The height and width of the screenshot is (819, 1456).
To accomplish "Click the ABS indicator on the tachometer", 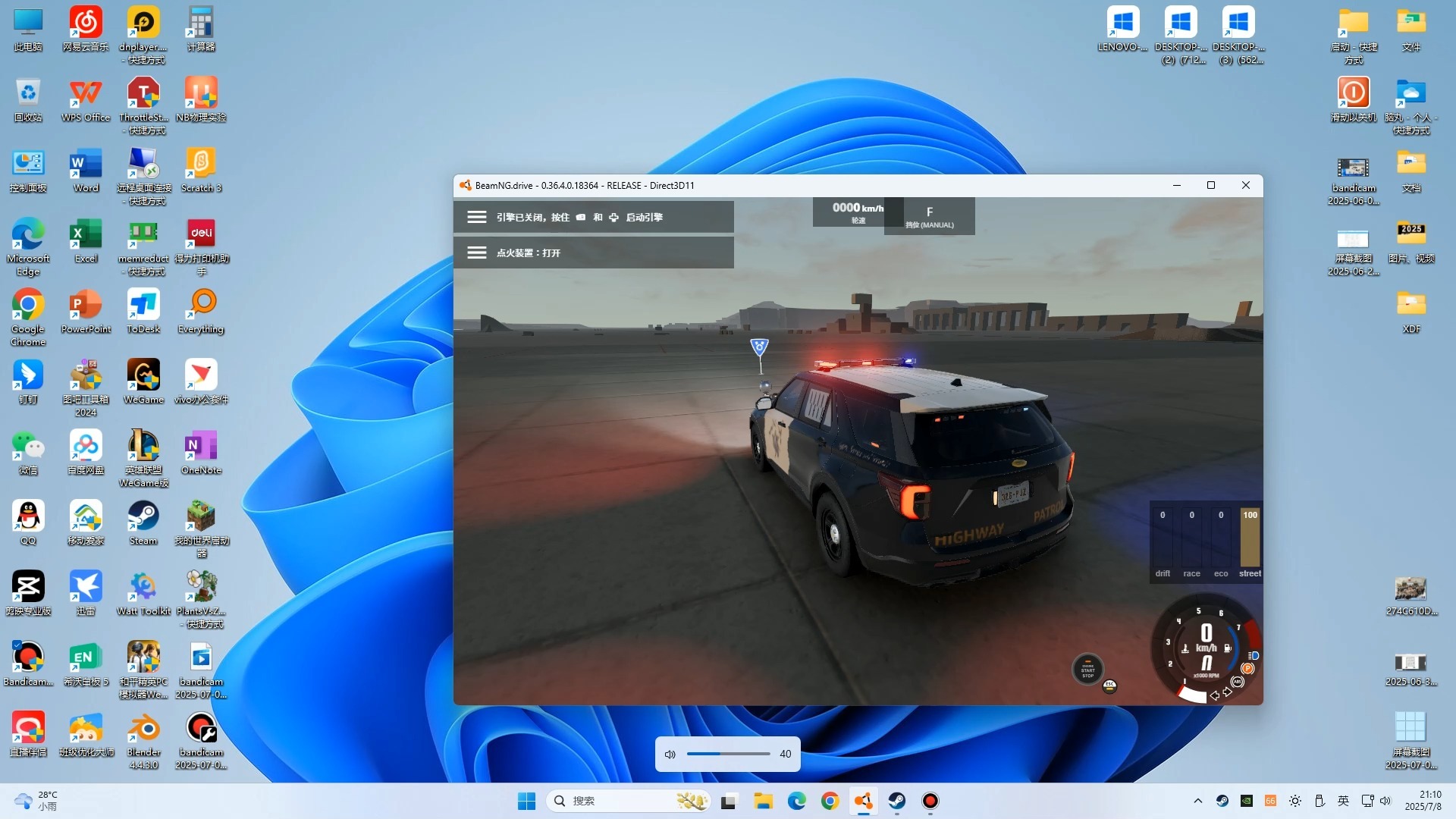I will click(1238, 682).
